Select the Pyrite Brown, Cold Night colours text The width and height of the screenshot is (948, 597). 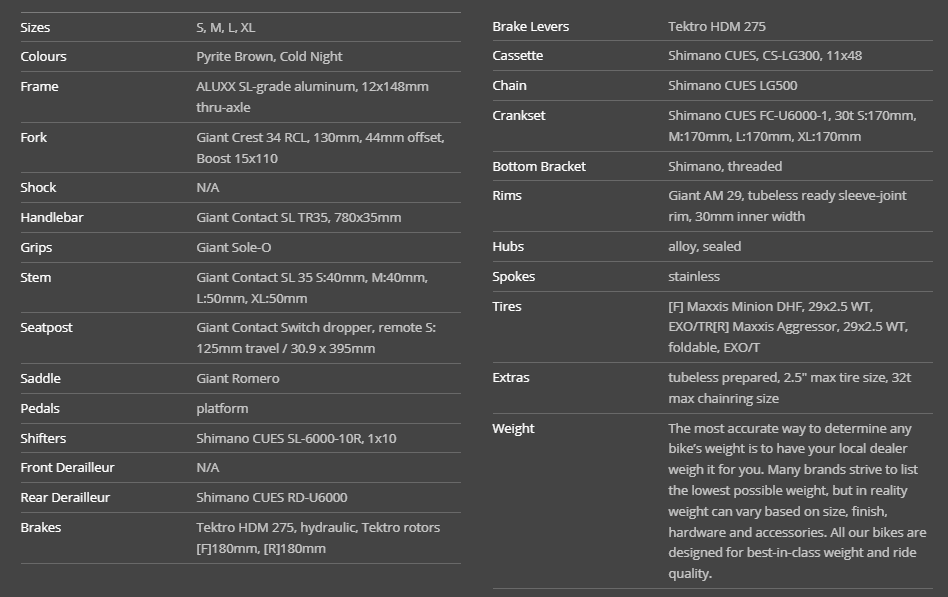click(269, 57)
